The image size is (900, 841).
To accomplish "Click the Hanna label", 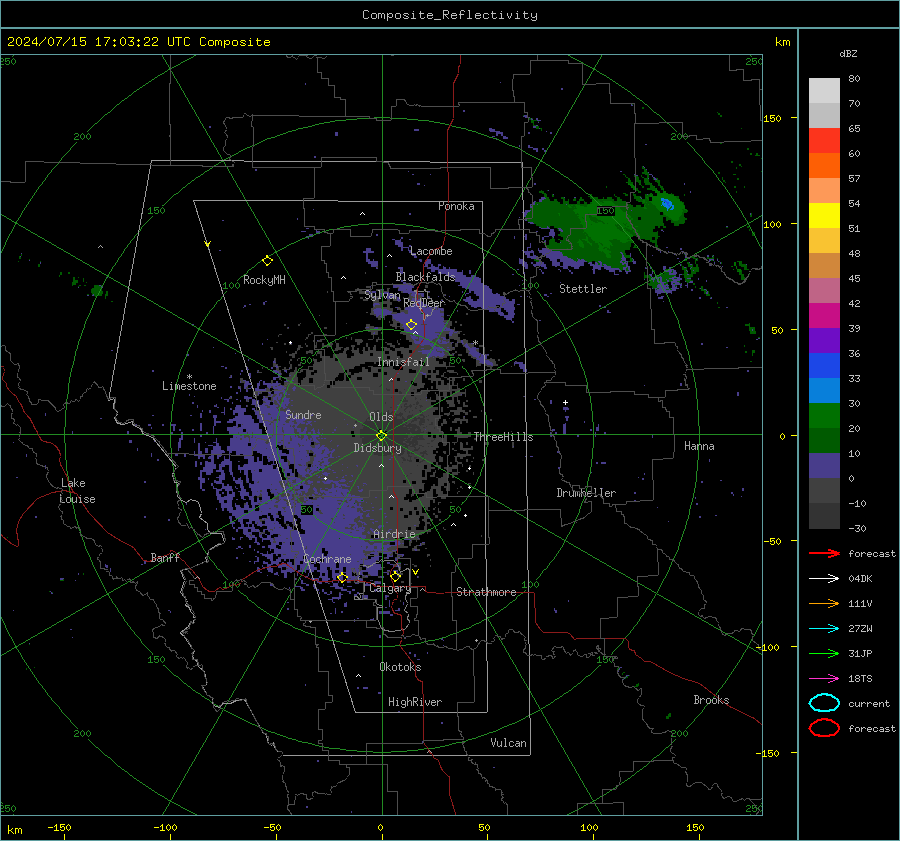I will 699,446.
